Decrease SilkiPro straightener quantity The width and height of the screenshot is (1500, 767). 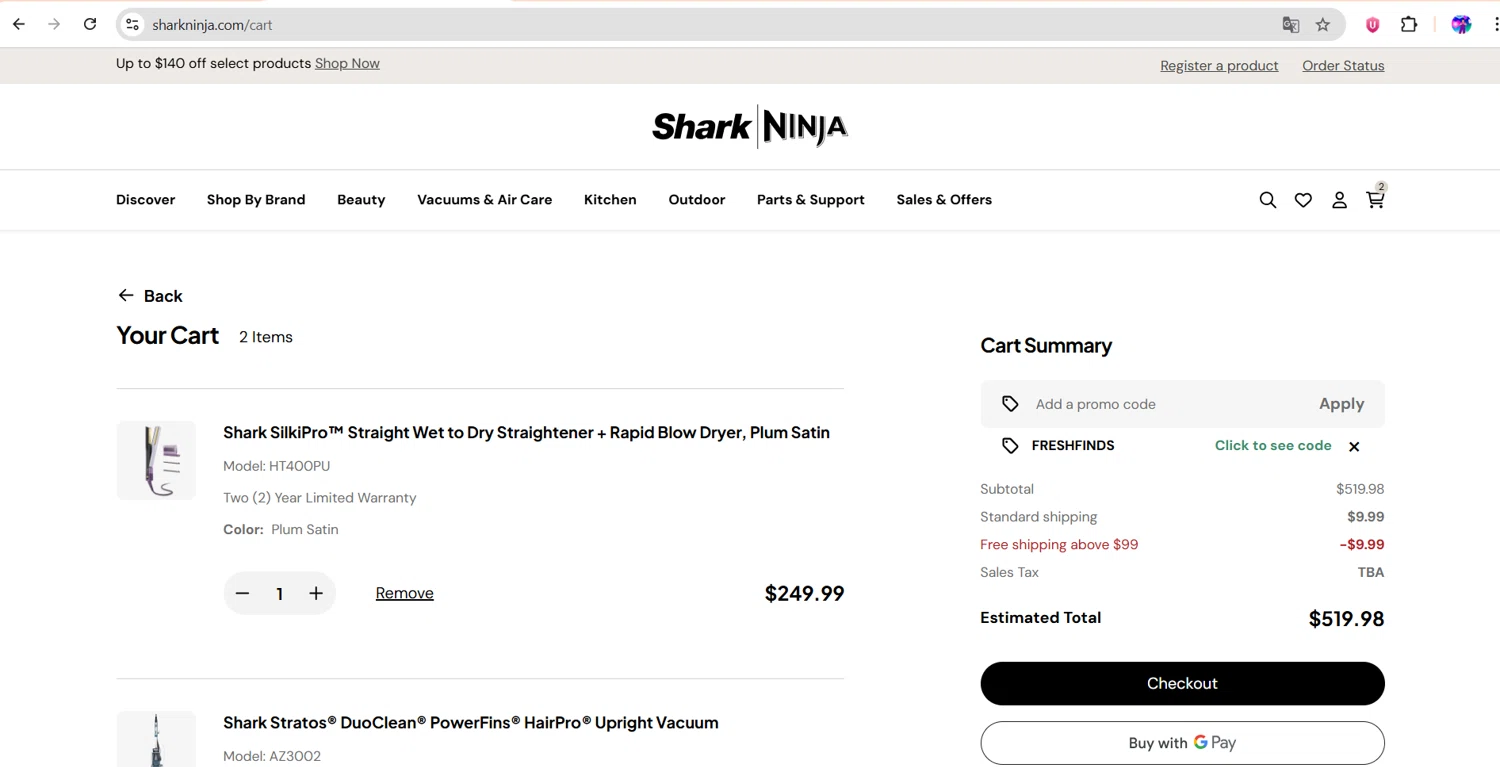(x=242, y=593)
